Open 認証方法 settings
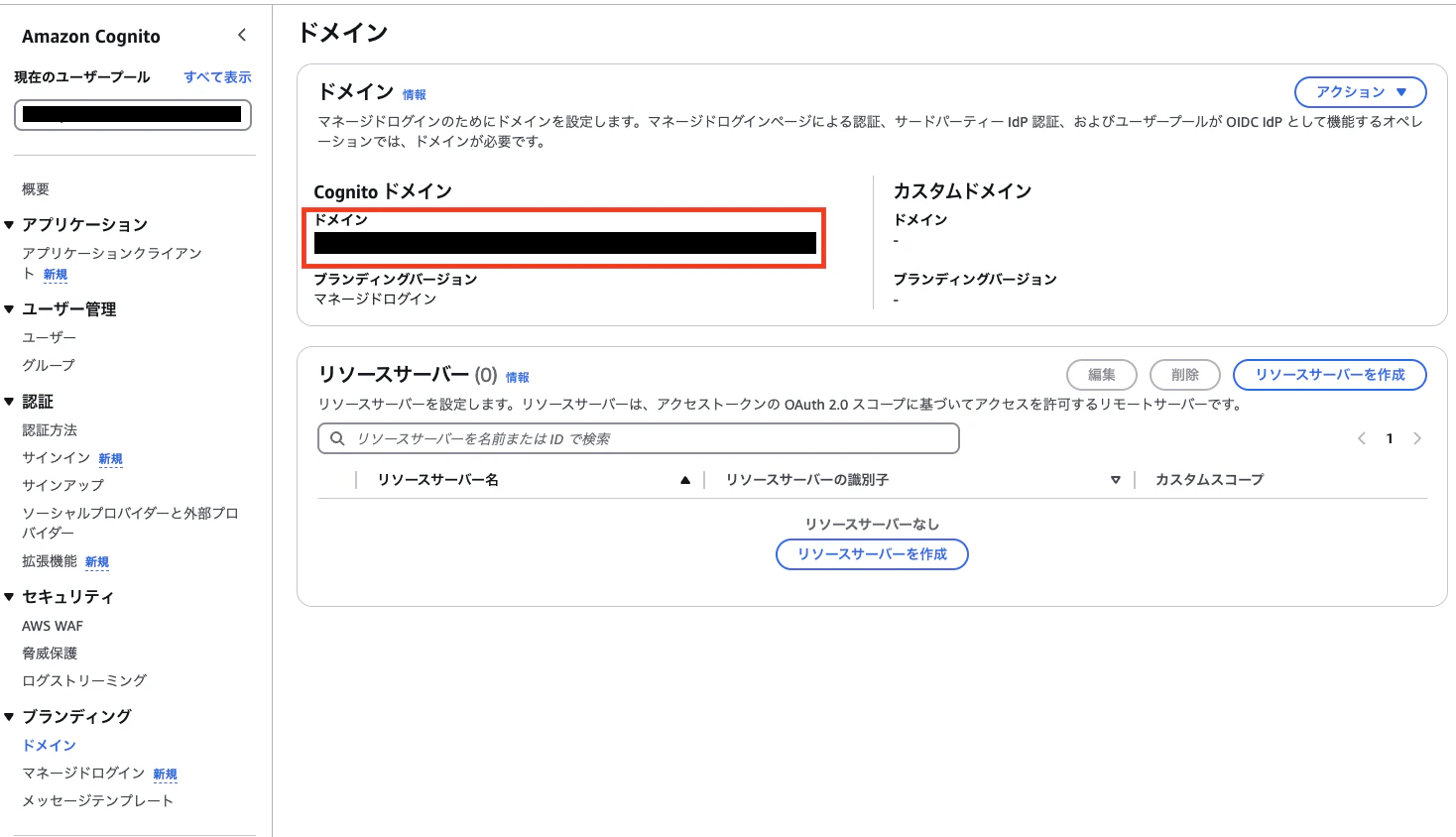Screen dimensions: 1456x837 [x=50, y=430]
